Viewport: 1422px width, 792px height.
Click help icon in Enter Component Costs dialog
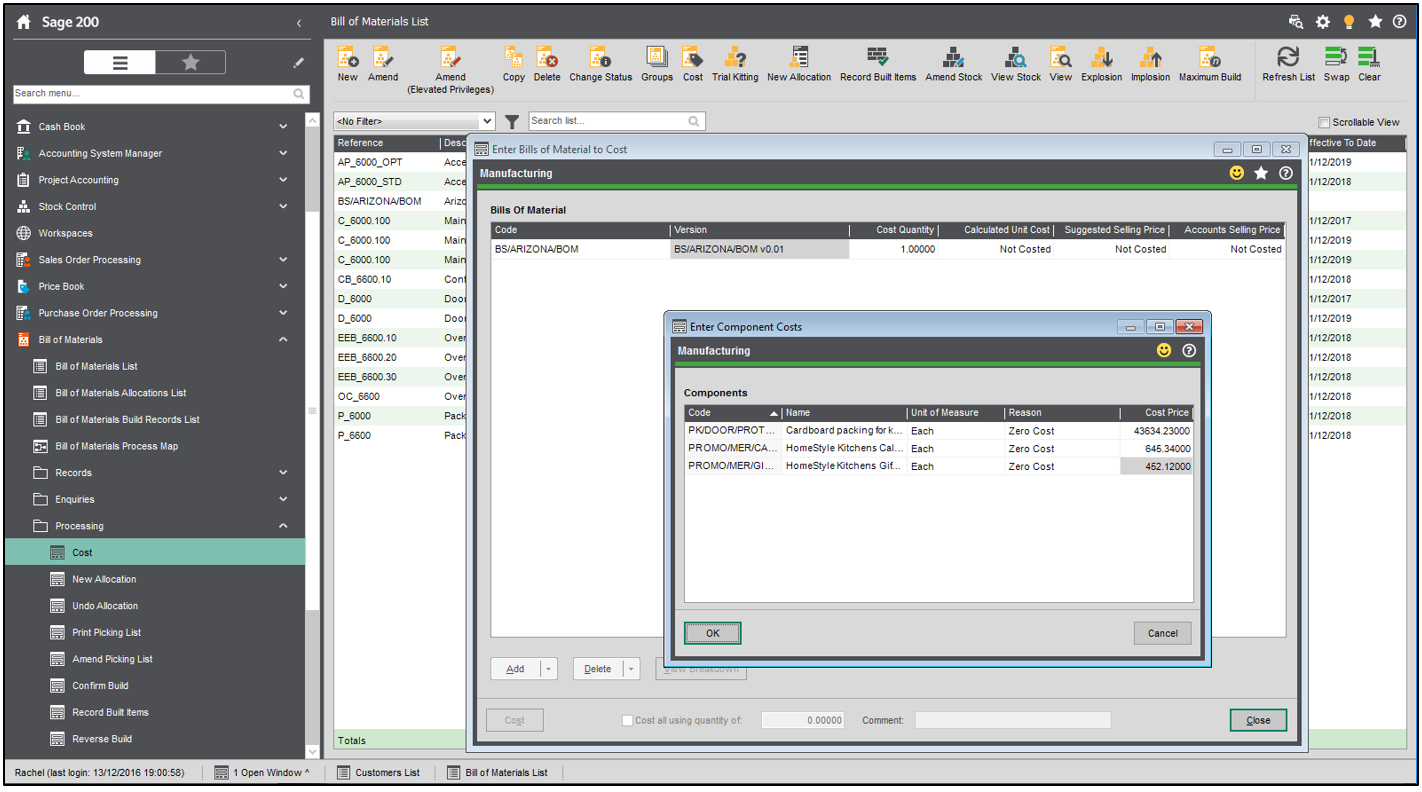click(x=1189, y=351)
